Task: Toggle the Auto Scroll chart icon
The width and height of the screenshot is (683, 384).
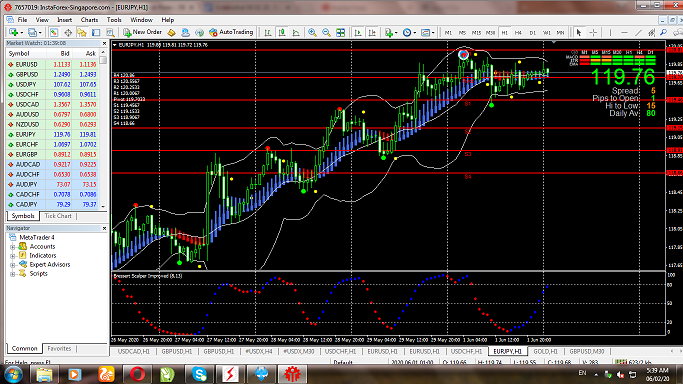Action: point(358,32)
